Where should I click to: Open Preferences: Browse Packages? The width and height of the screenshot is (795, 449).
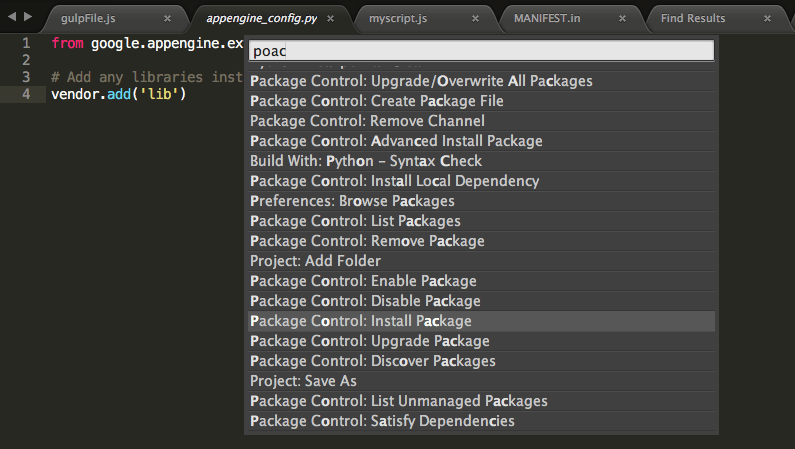tap(481, 201)
